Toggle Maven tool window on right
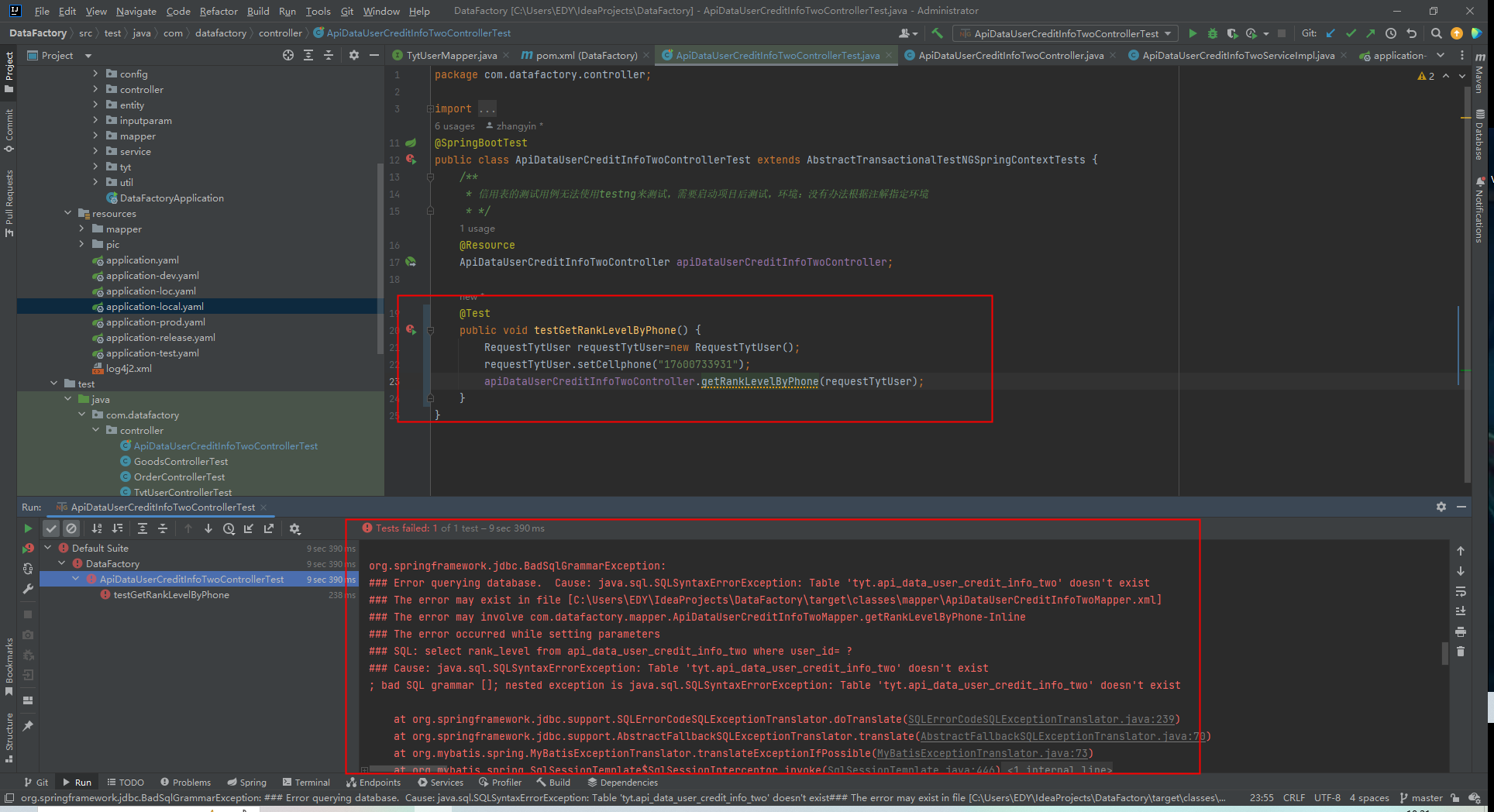Screen dimensions: 1494x812 pos(1479,73)
